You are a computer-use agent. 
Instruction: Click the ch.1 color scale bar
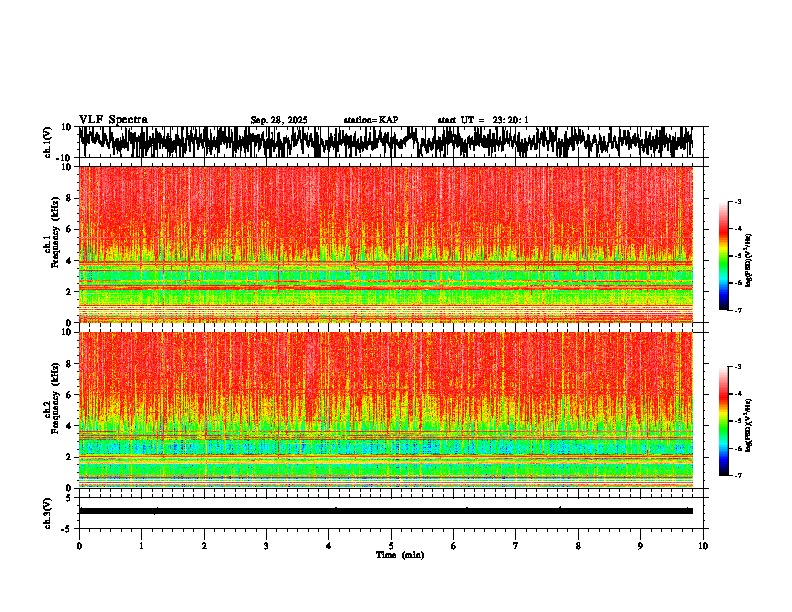coord(723,256)
